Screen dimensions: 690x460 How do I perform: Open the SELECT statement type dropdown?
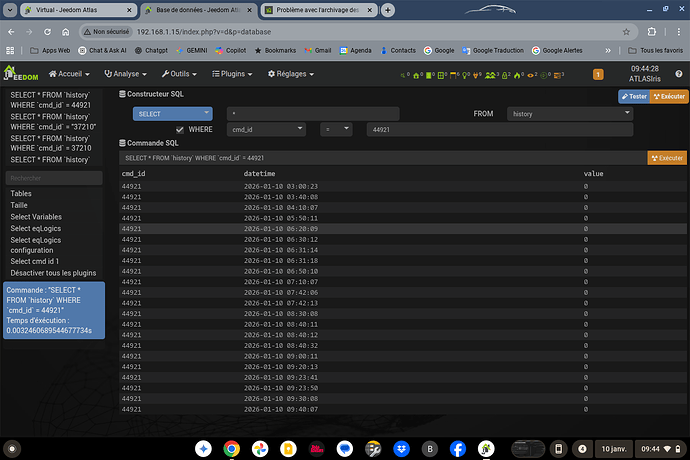click(x=172, y=114)
